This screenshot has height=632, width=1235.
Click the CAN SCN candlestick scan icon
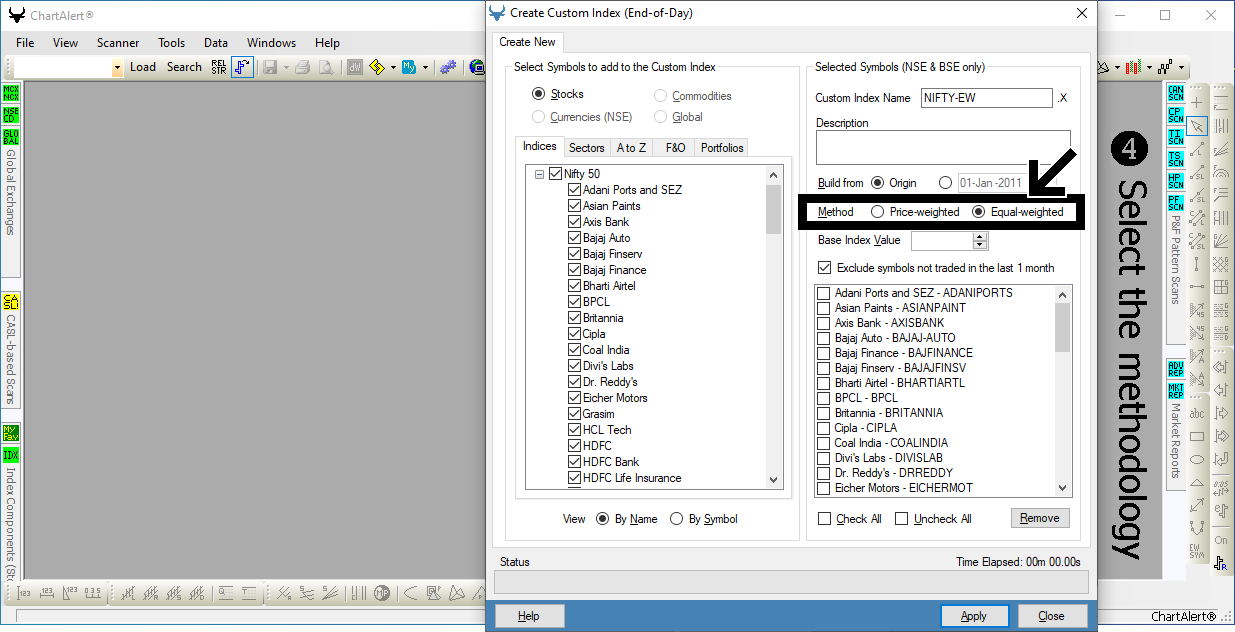click(x=1175, y=93)
